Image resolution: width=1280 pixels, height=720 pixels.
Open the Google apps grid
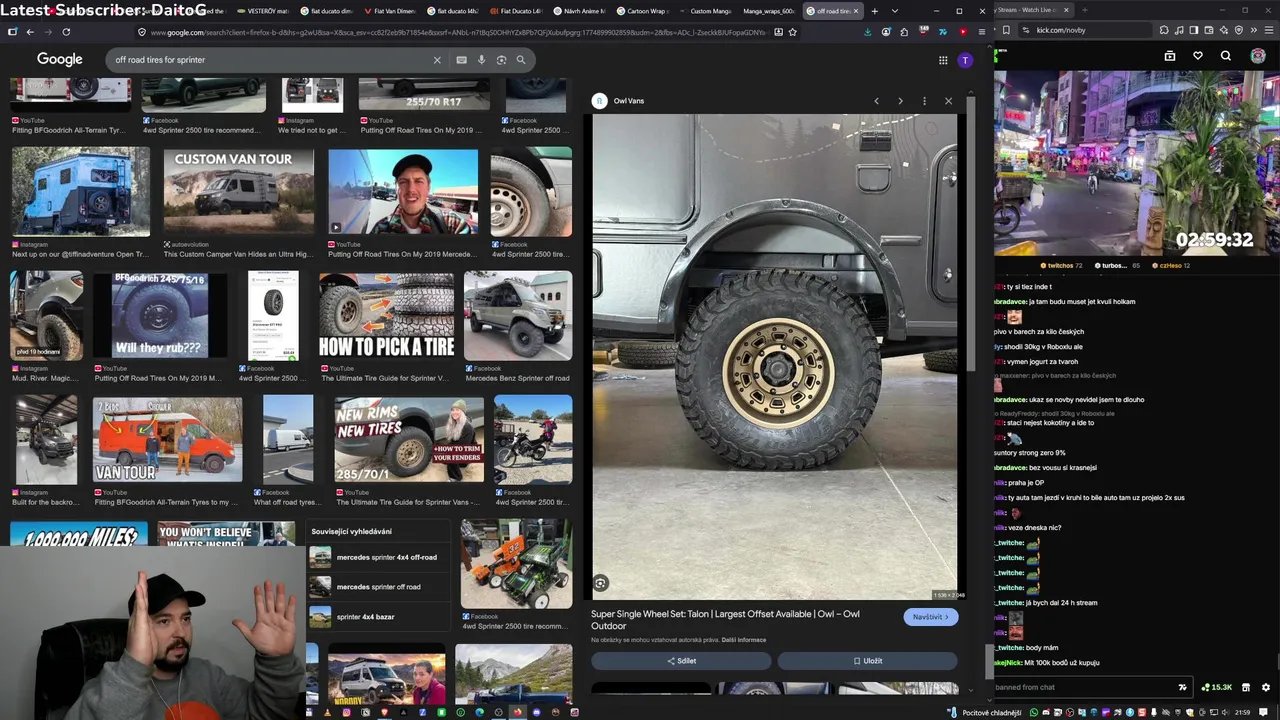943,60
